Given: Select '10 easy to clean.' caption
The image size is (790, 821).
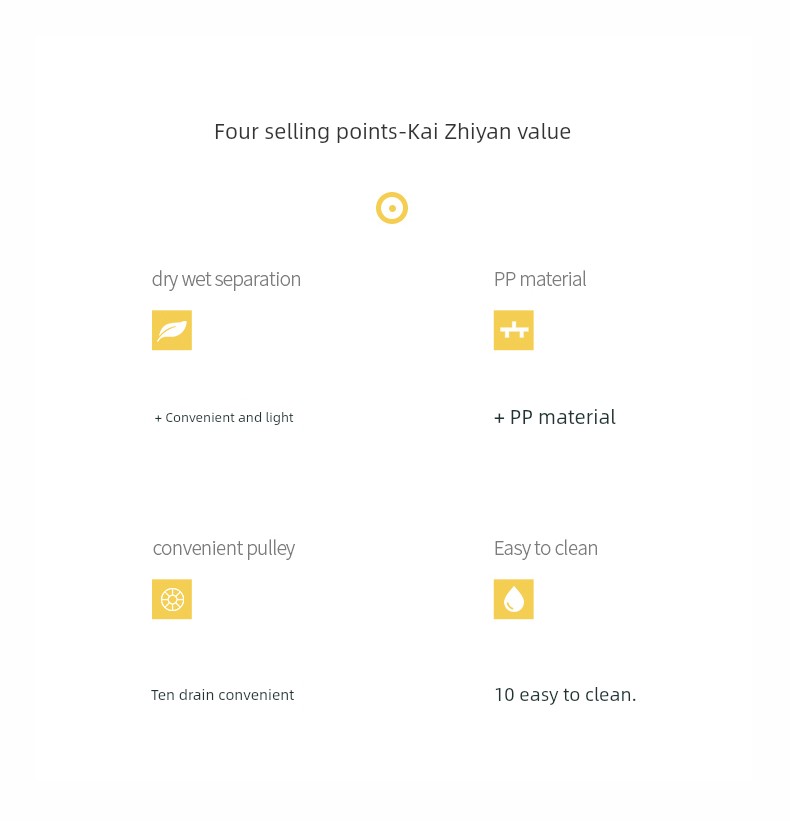Looking at the screenshot, I should [565, 695].
